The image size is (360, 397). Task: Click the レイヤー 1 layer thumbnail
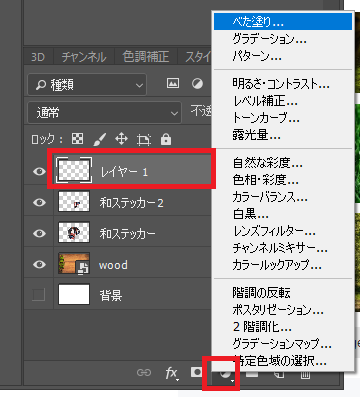pyautogui.click(x=74, y=170)
